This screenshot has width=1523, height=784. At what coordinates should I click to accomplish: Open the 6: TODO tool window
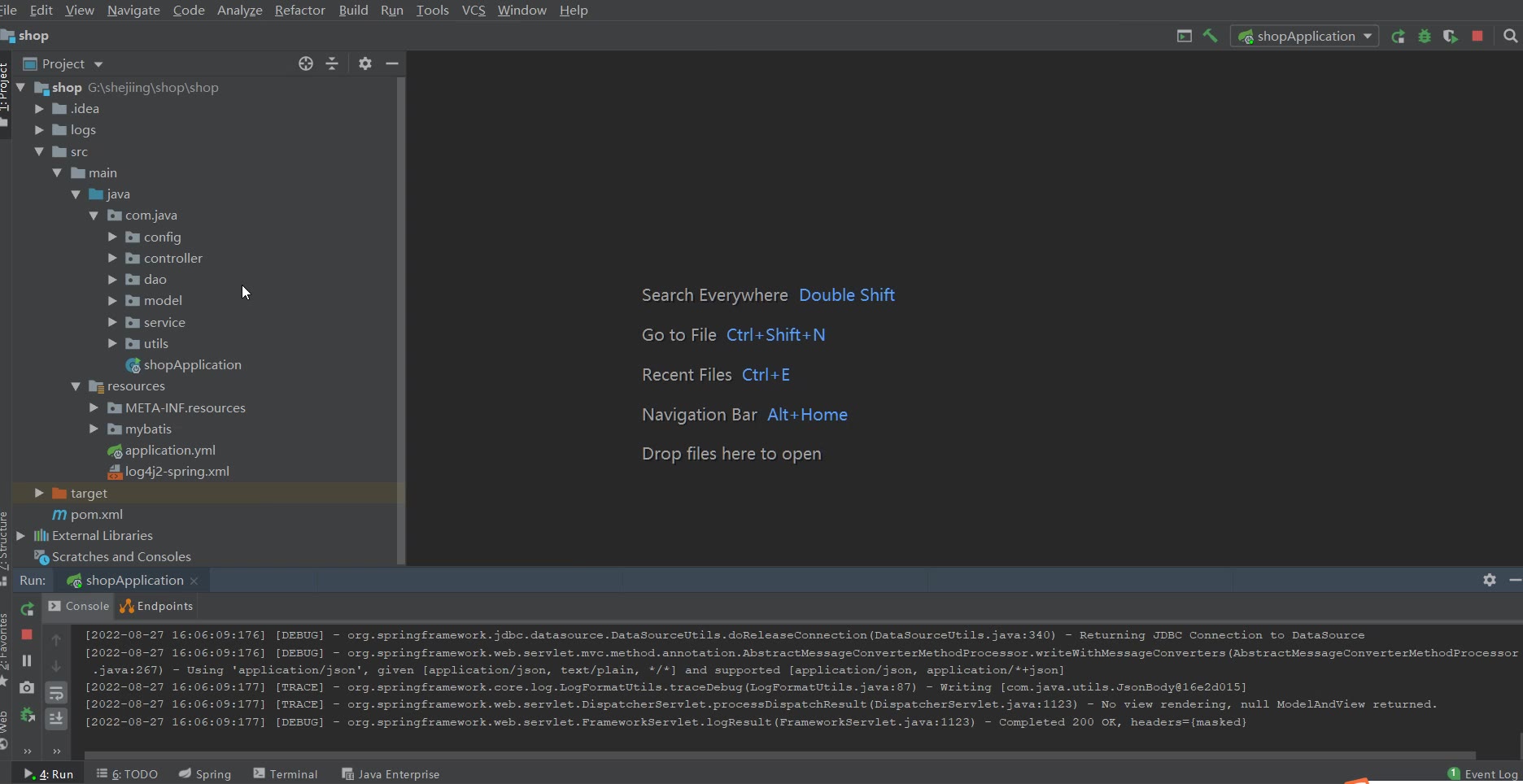127,774
